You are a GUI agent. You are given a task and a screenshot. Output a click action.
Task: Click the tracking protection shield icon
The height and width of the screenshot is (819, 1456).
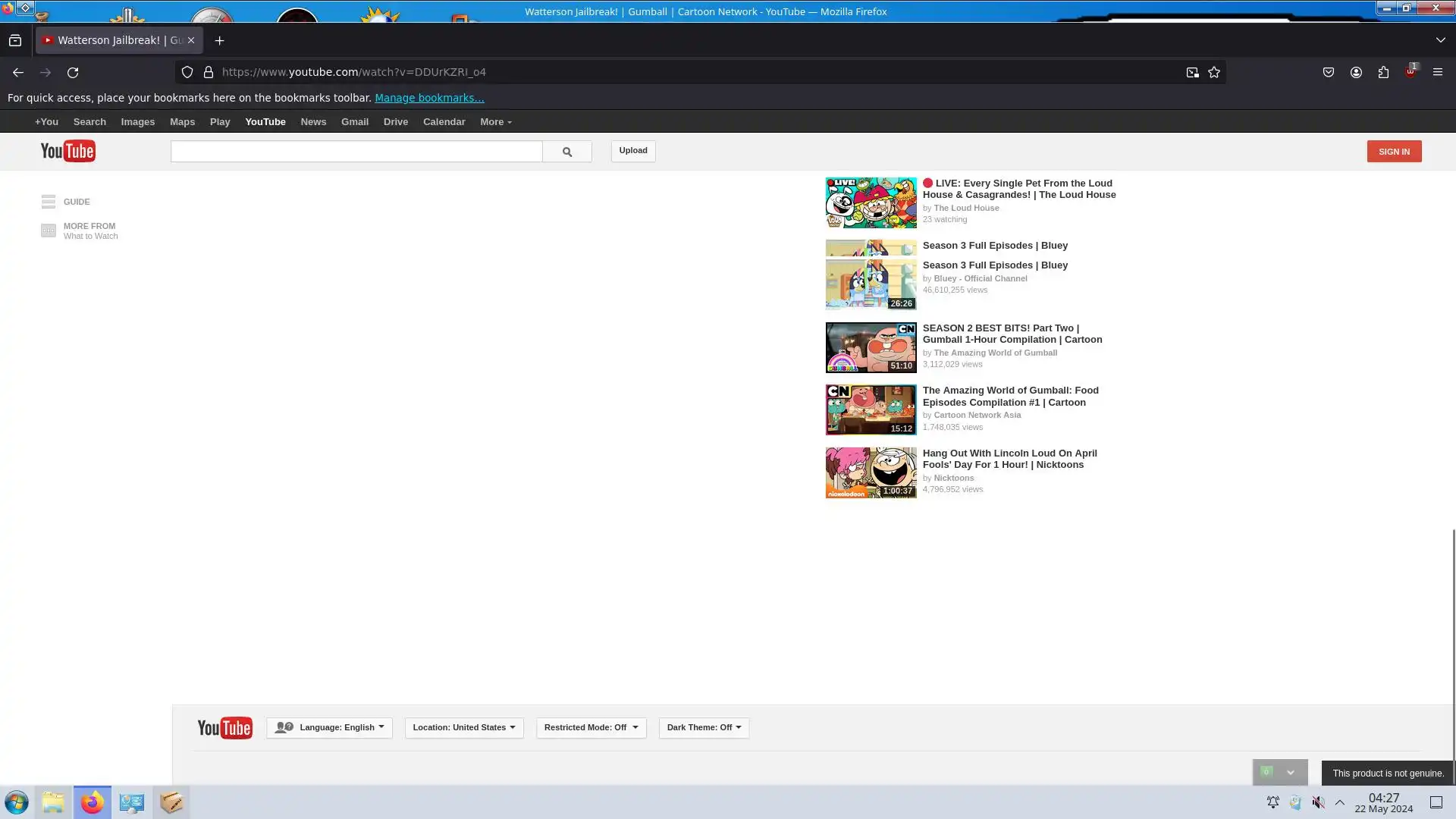[187, 72]
